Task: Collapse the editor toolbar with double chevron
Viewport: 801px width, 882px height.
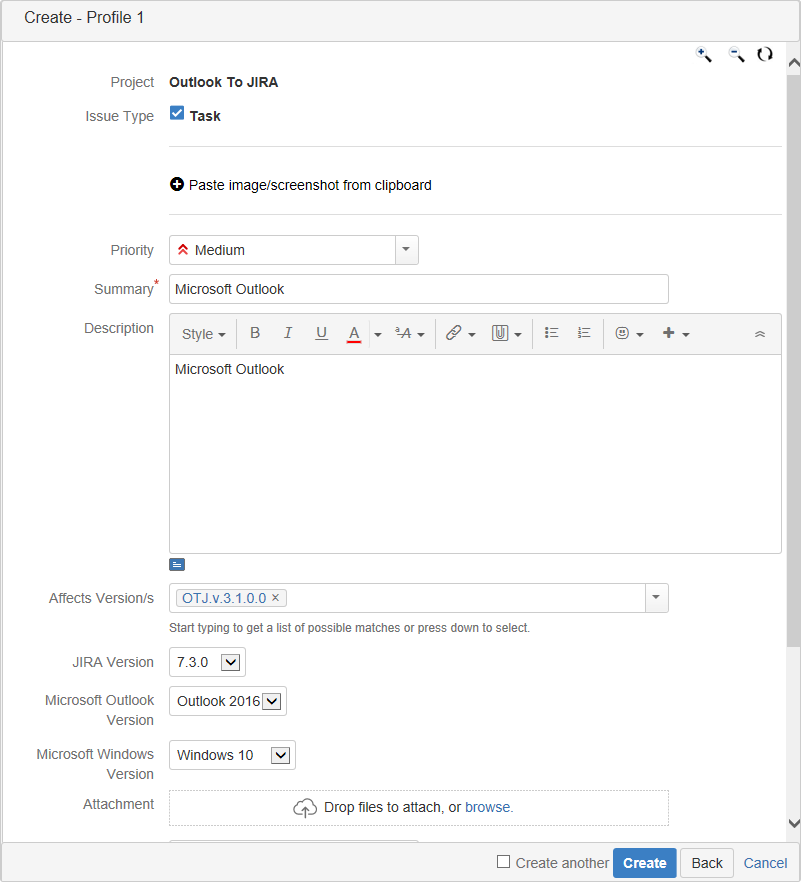Action: (760, 334)
